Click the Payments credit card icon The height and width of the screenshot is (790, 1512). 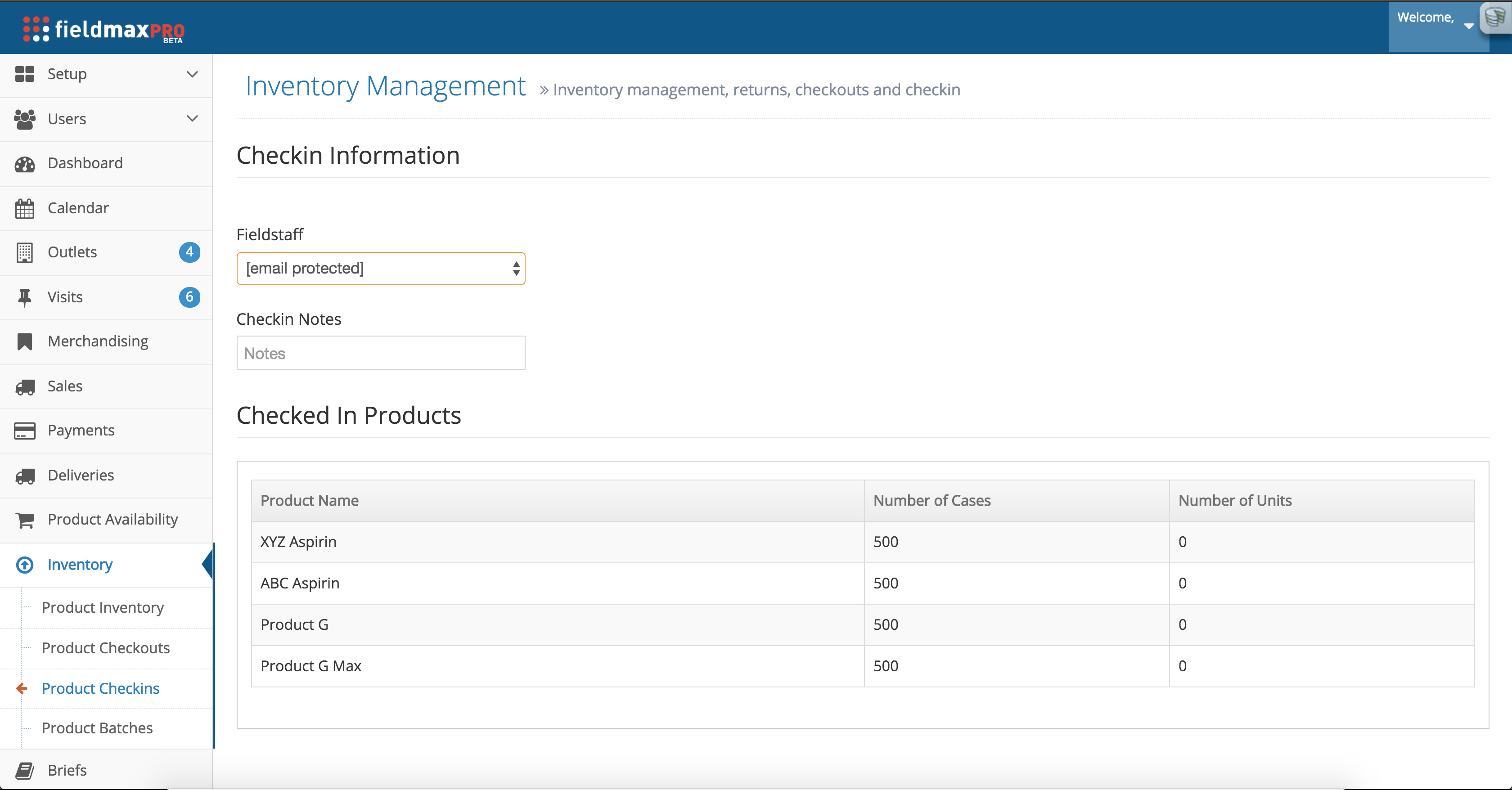25,430
